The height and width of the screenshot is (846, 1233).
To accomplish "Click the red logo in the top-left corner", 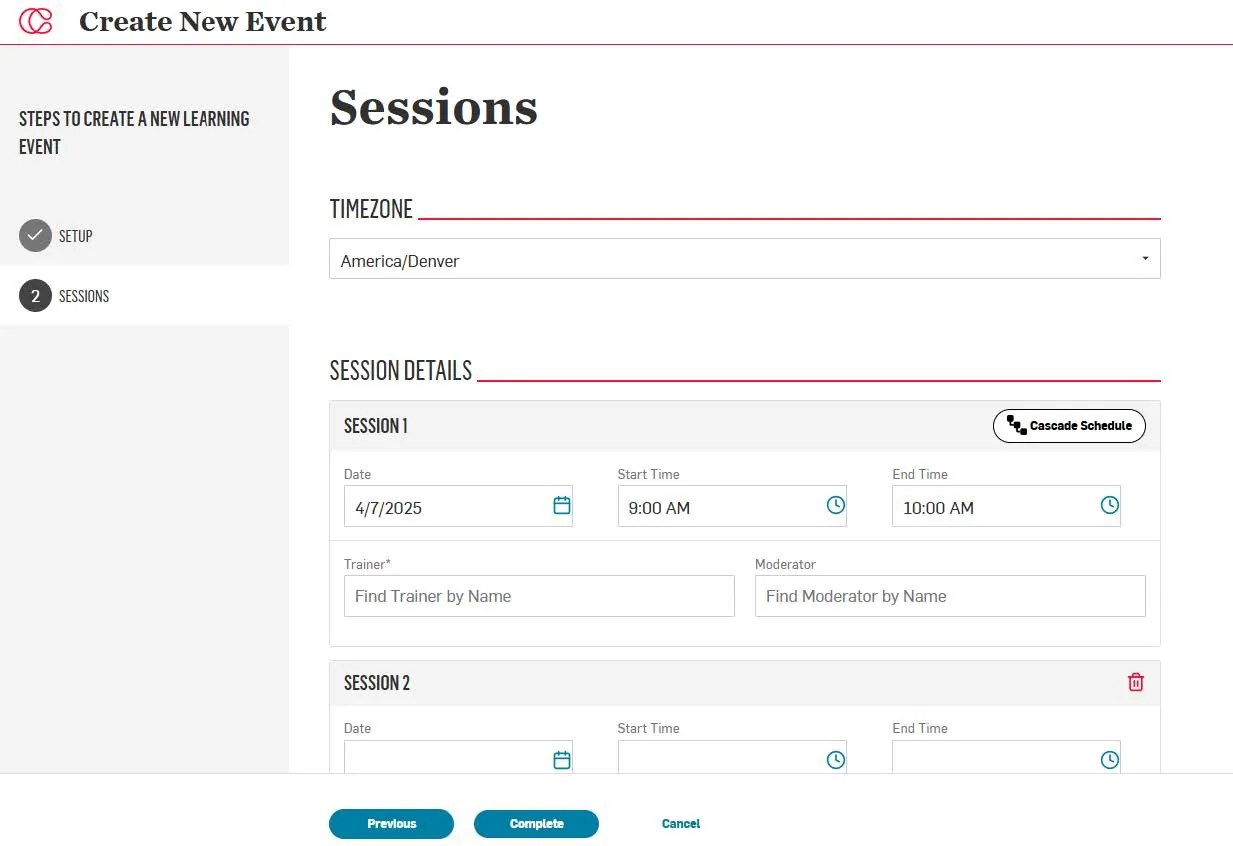I will tap(35, 20).
